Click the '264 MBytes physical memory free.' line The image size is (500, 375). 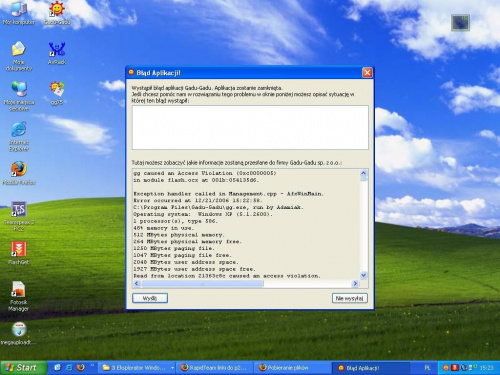[187, 241]
